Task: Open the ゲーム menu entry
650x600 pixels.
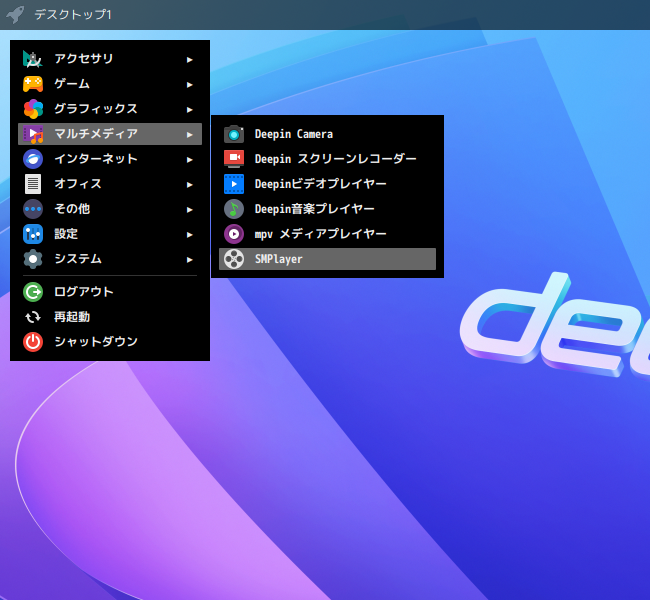Action: click(x=110, y=84)
